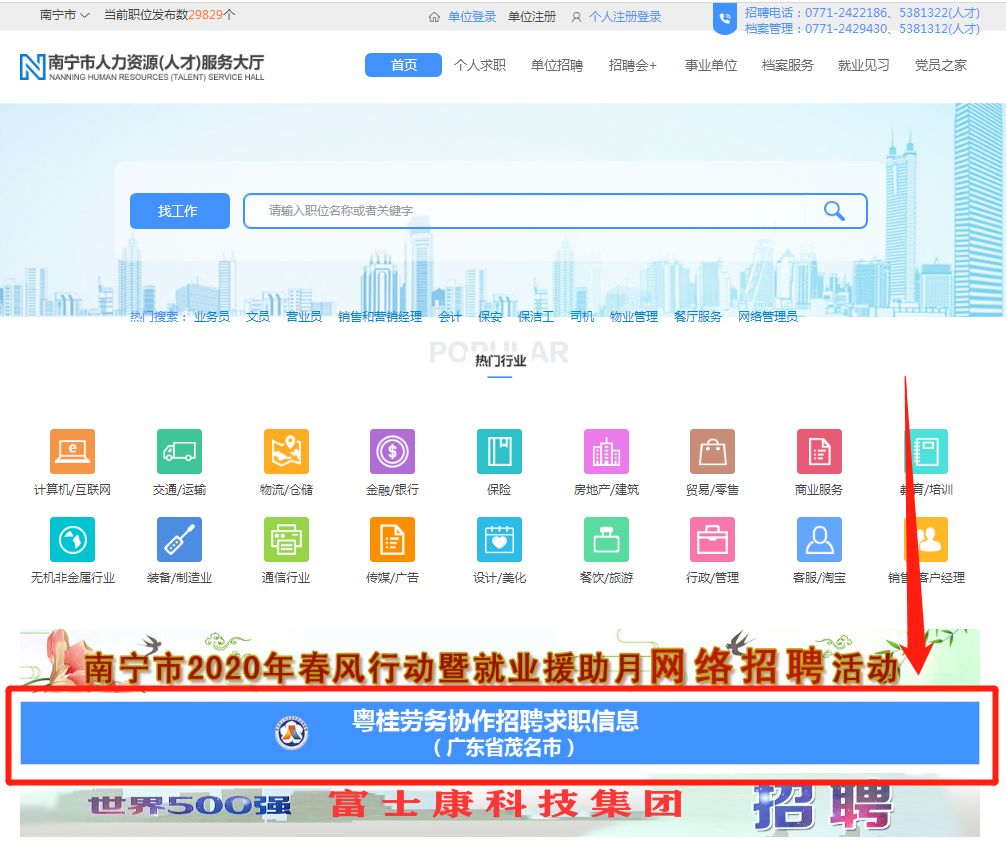Choose the 房地产/建筑 building icon
The image size is (1006, 842).
606,452
